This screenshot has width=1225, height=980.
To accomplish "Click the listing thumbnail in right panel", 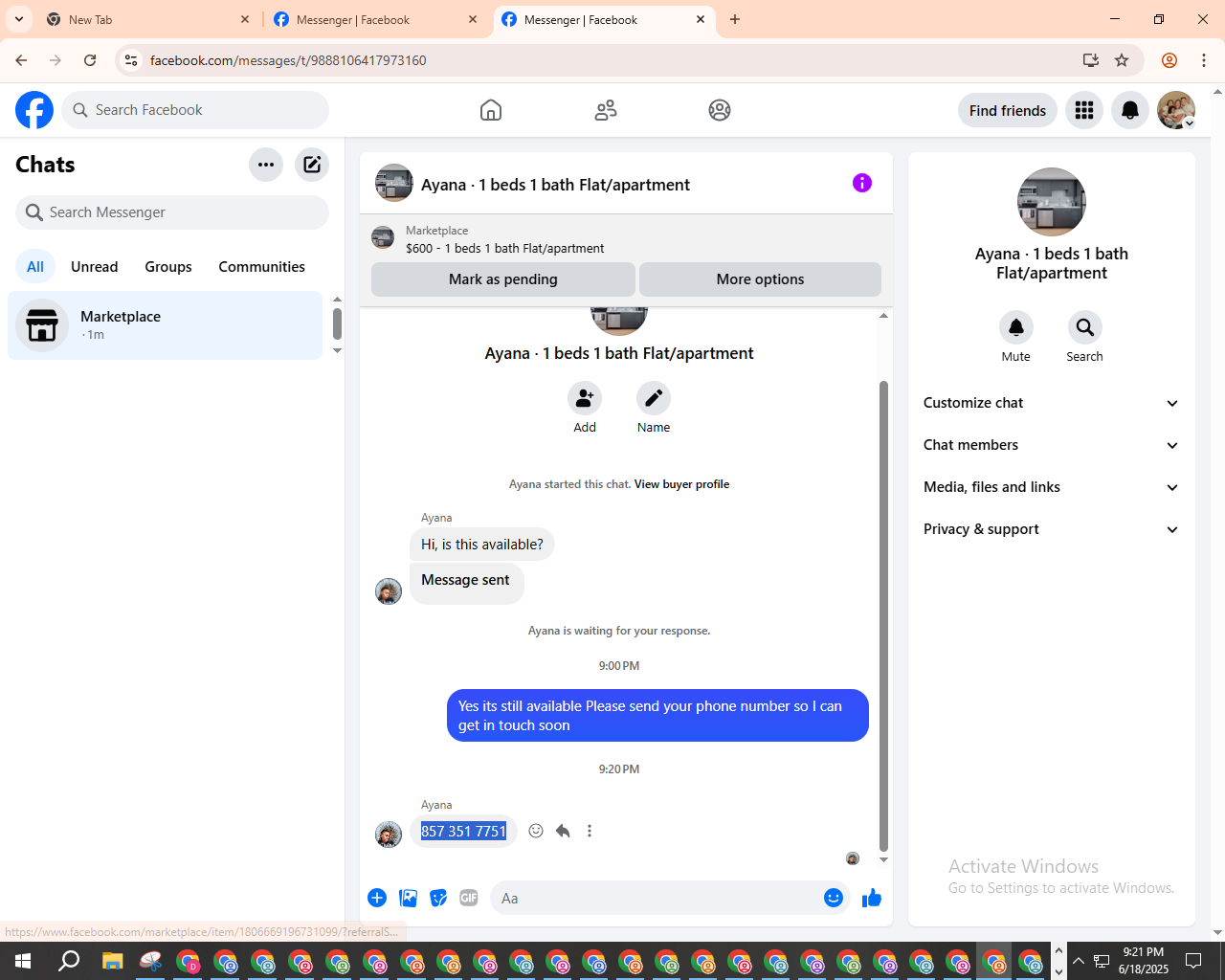I will coord(1052,202).
